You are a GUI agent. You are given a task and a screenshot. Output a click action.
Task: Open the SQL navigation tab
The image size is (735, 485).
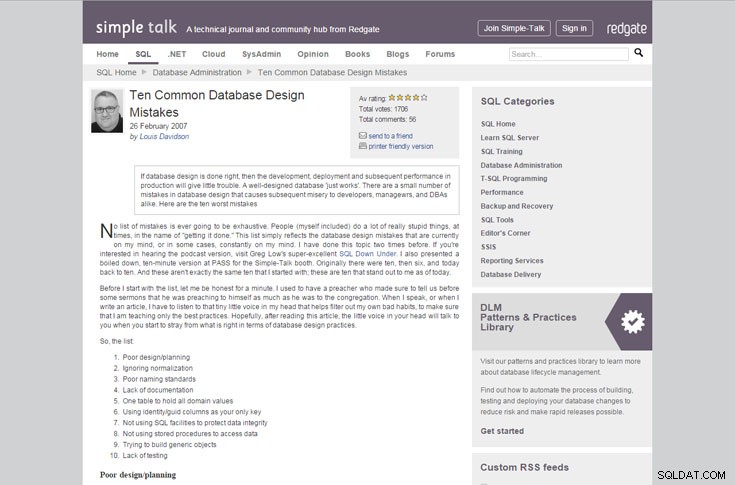(143, 54)
